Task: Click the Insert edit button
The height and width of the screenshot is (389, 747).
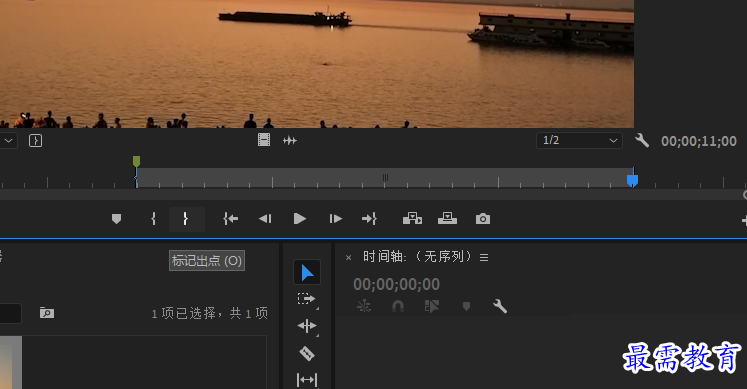Action: click(x=413, y=219)
